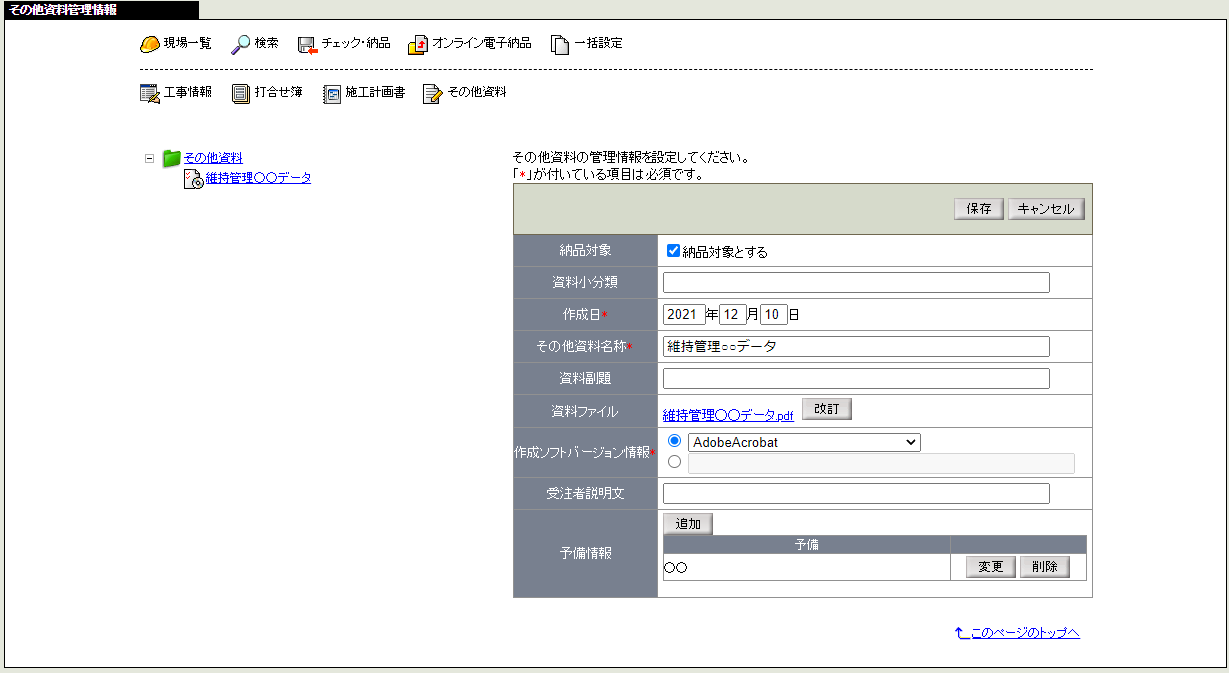This screenshot has height=673, width=1229.
Task: Click the magnifier icon for 検索
Action: 240,44
